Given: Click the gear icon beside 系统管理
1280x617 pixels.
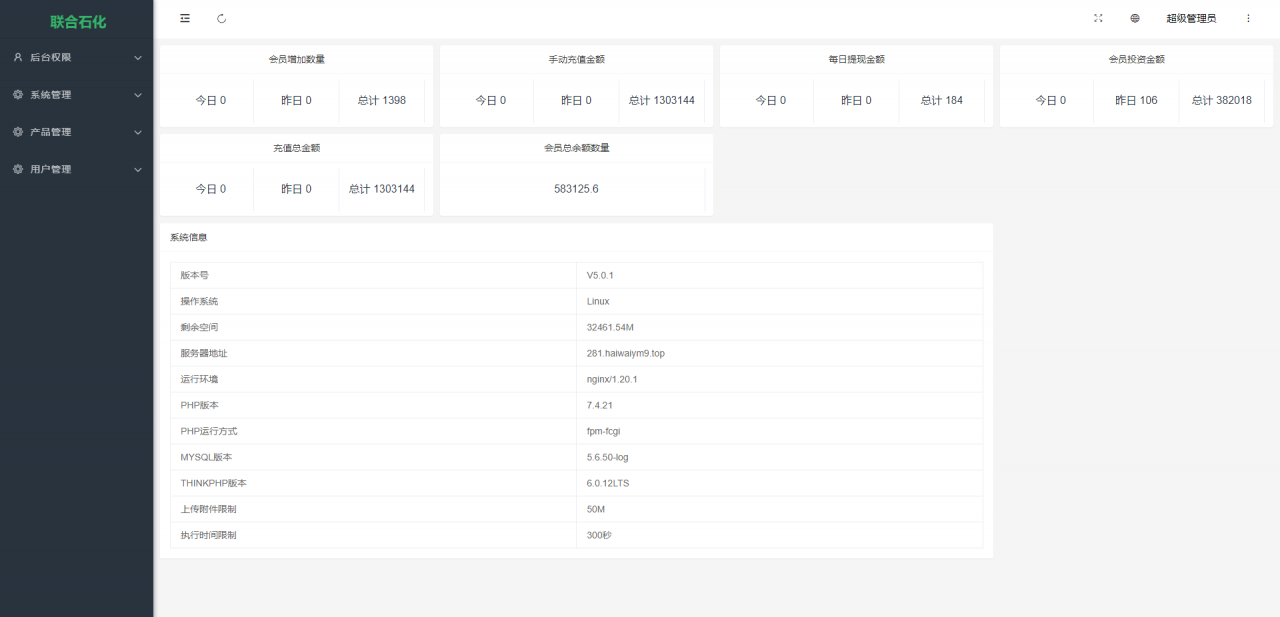Looking at the screenshot, I should (x=18, y=95).
